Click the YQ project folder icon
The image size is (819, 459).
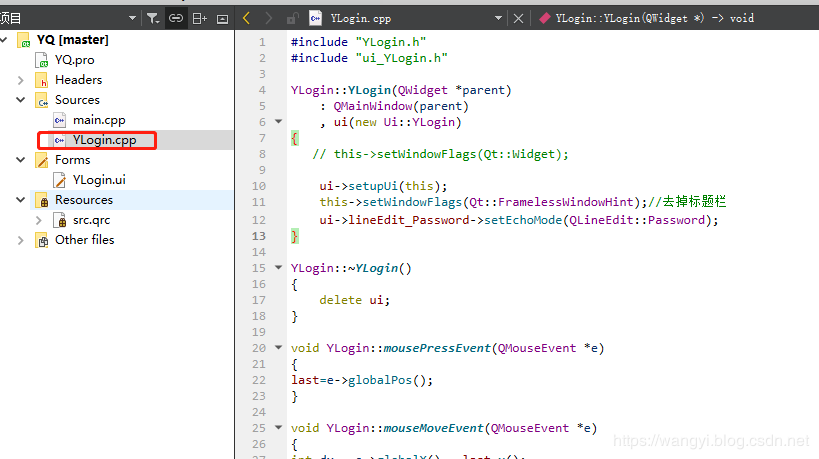(x=24, y=40)
